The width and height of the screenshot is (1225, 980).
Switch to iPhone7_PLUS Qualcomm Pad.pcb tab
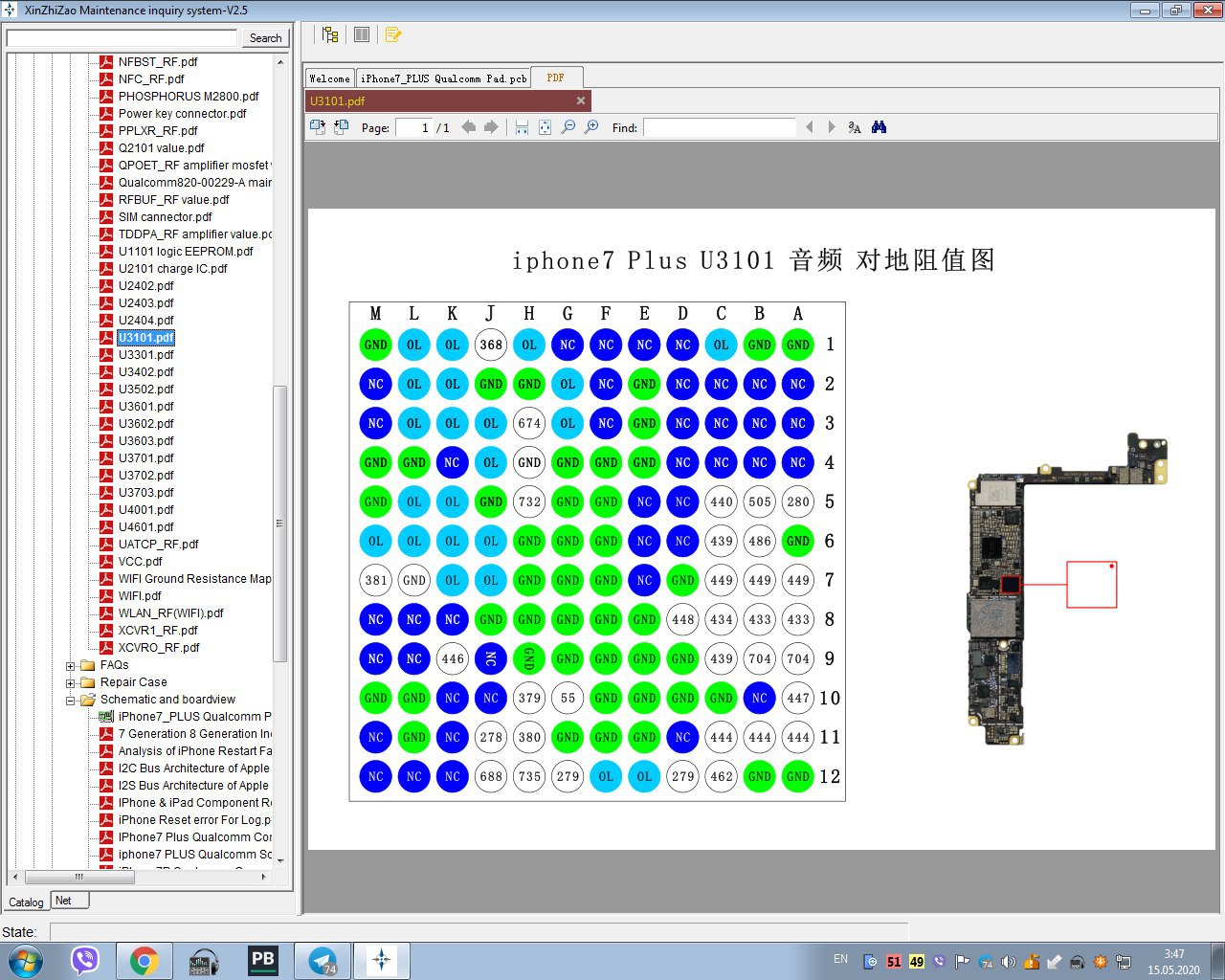click(x=443, y=78)
